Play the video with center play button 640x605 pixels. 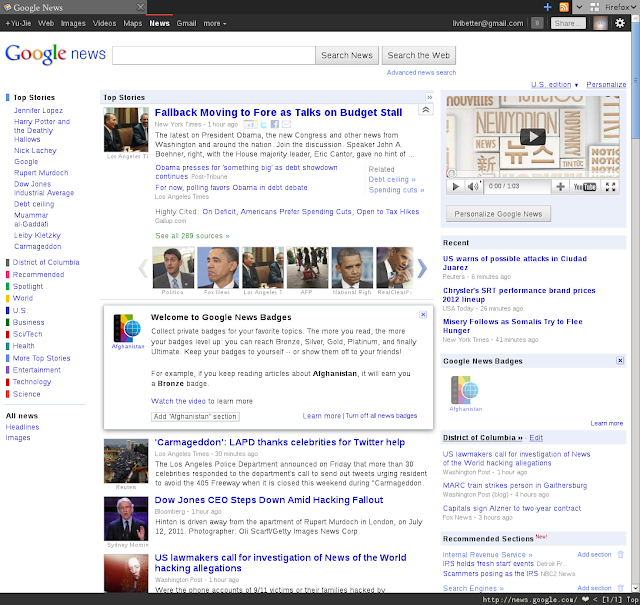coord(533,137)
